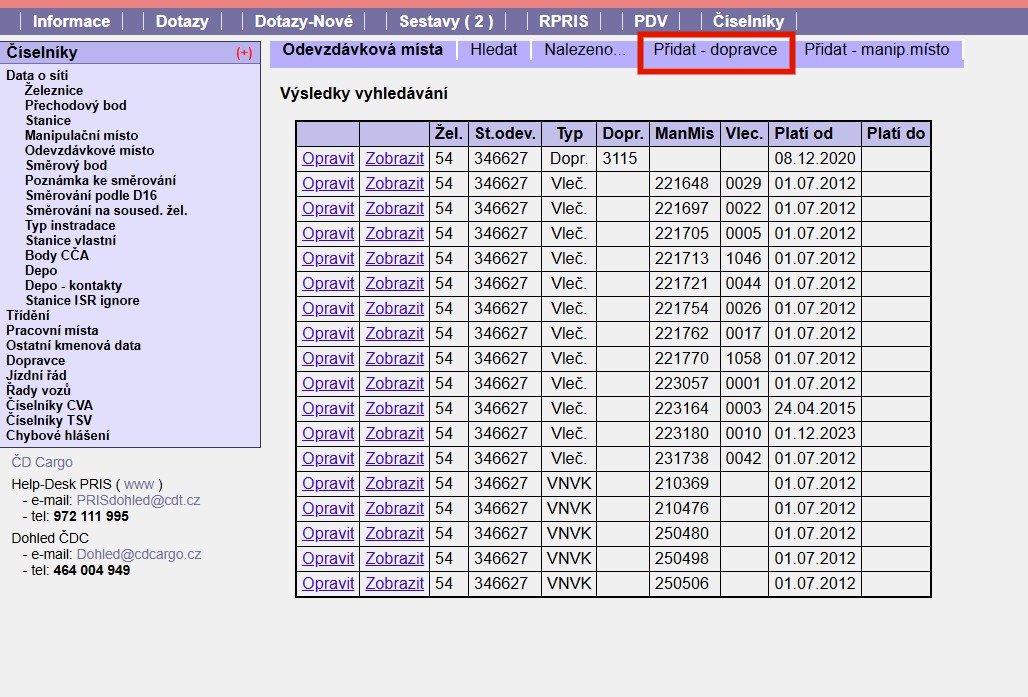The width and height of the screenshot is (1028, 697).
Task: Click Opravit for ManMis 223180 row
Action: tap(328, 433)
